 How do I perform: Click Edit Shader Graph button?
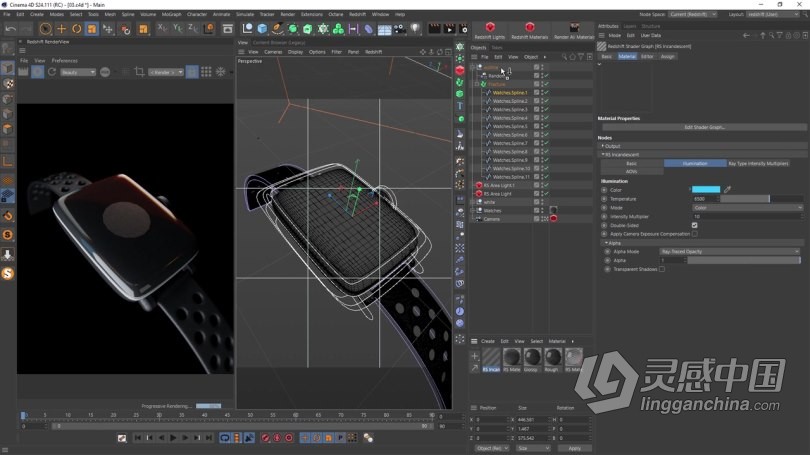point(704,127)
